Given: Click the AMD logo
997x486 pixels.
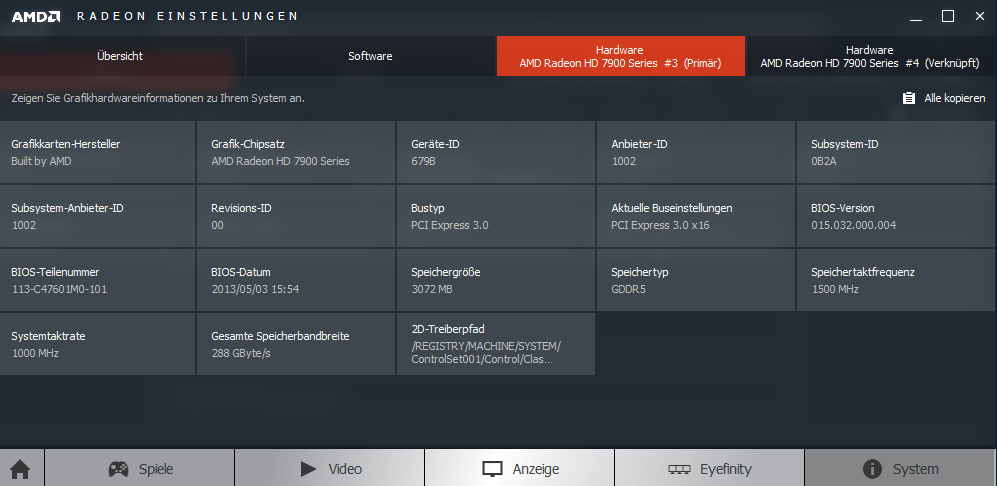Looking at the screenshot, I should pyautogui.click(x=36, y=17).
